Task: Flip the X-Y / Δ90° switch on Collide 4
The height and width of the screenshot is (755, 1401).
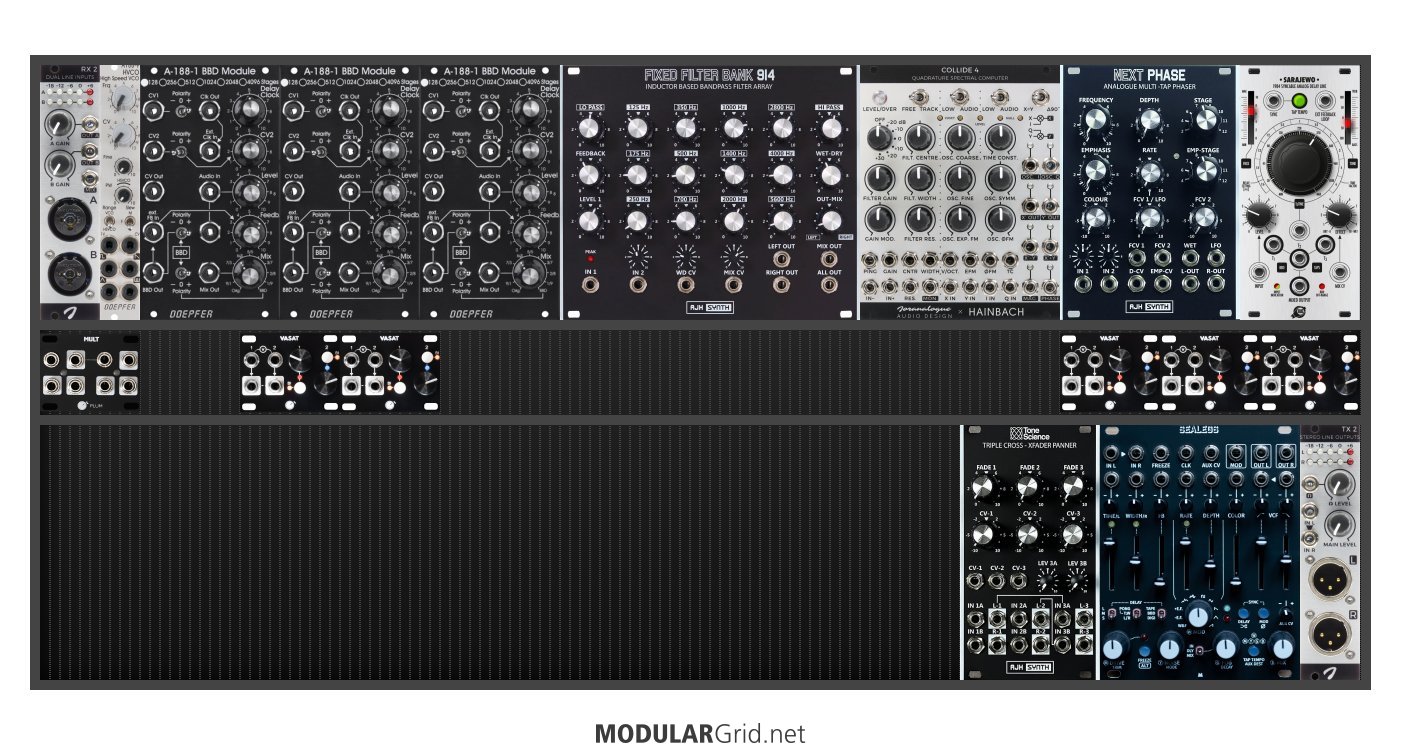Action: point(1040,97)
